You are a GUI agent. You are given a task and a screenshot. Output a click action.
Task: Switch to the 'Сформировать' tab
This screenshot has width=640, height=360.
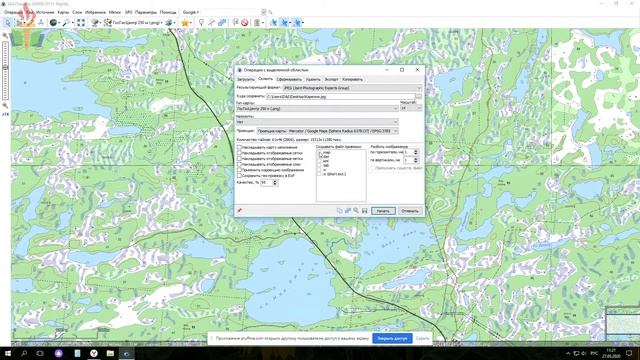tap(289, 80)
